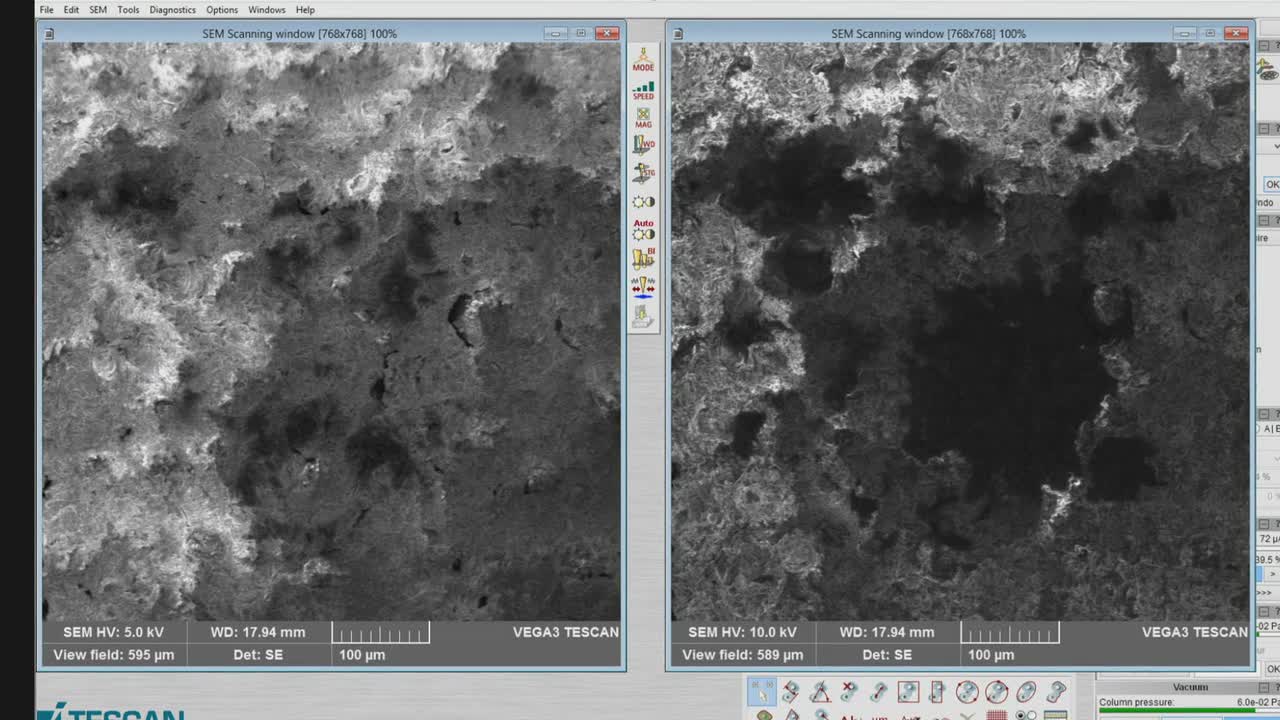The width and height of the screenshot is (1280, 720).
Task: Click the STG stage control icon
Action: [x=643, y=173]
